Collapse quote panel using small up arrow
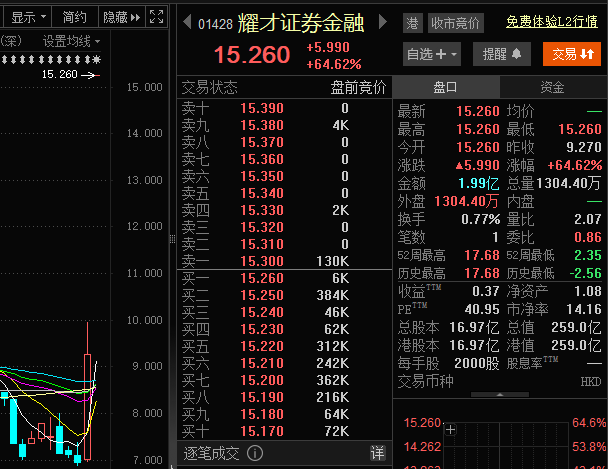 pyautogui.click(x=500, y=395)
